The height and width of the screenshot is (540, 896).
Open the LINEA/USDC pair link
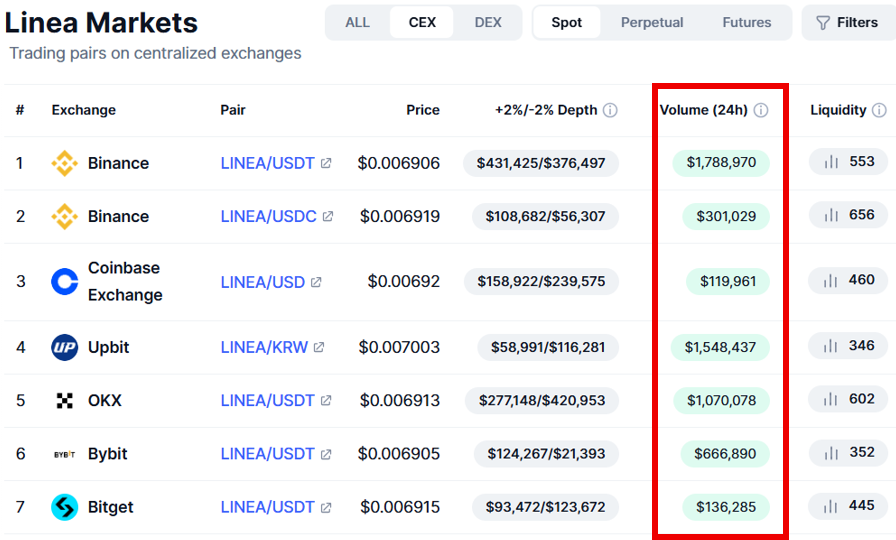269,217
